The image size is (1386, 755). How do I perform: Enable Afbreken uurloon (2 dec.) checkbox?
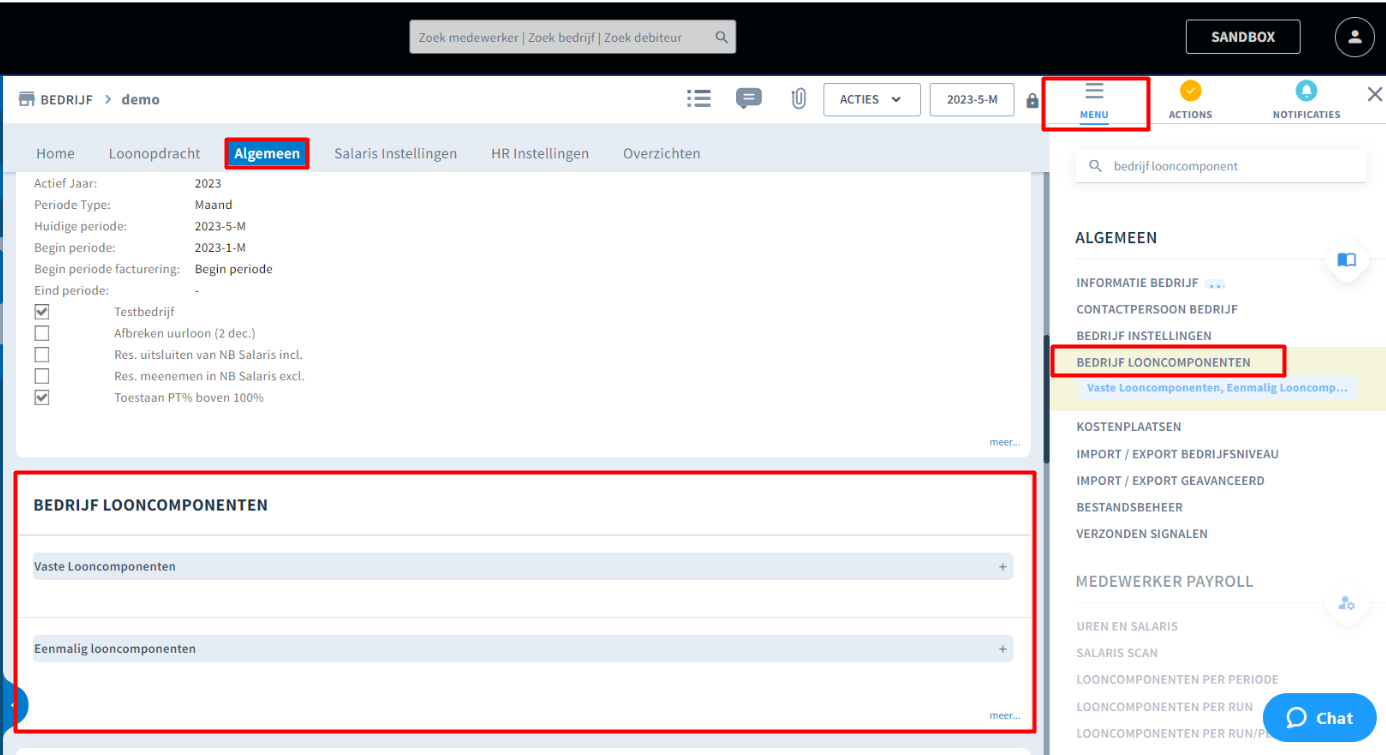pos(42,333)
